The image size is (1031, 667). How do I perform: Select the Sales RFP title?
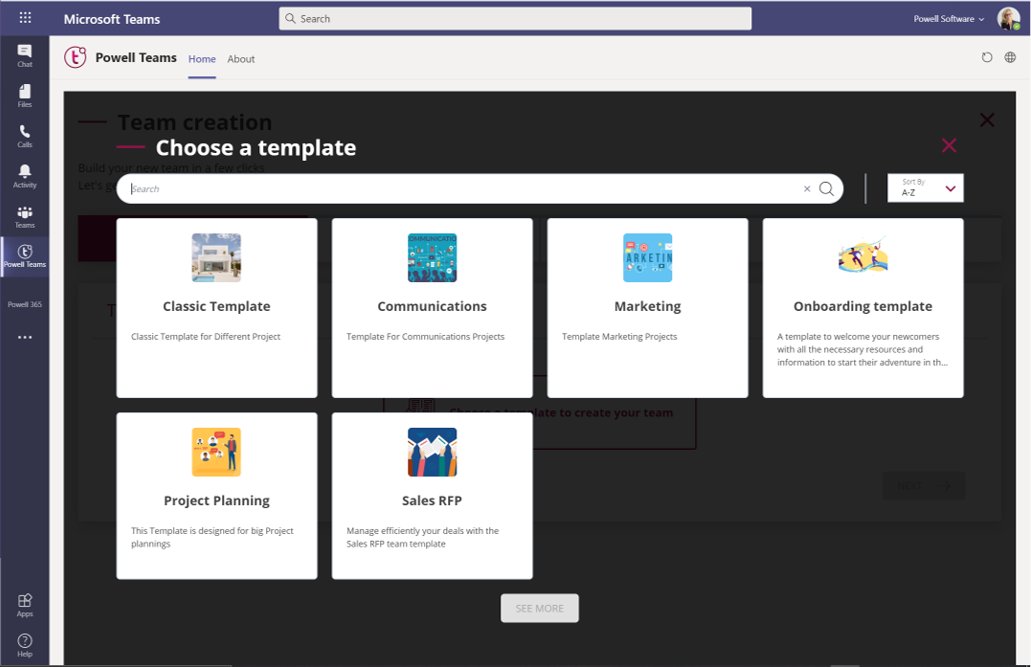432,500
